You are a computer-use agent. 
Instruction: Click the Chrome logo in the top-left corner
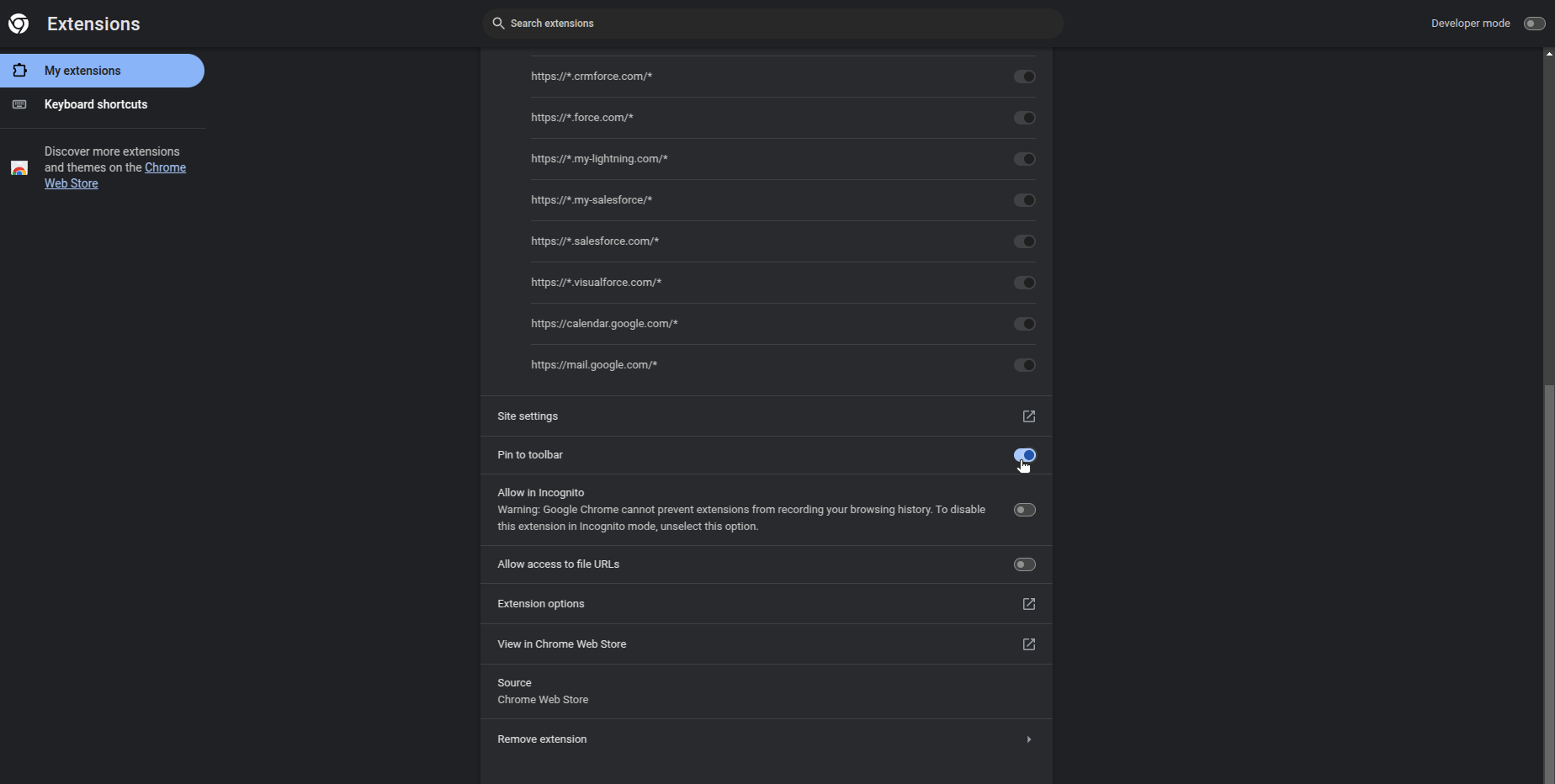point(19,24)
